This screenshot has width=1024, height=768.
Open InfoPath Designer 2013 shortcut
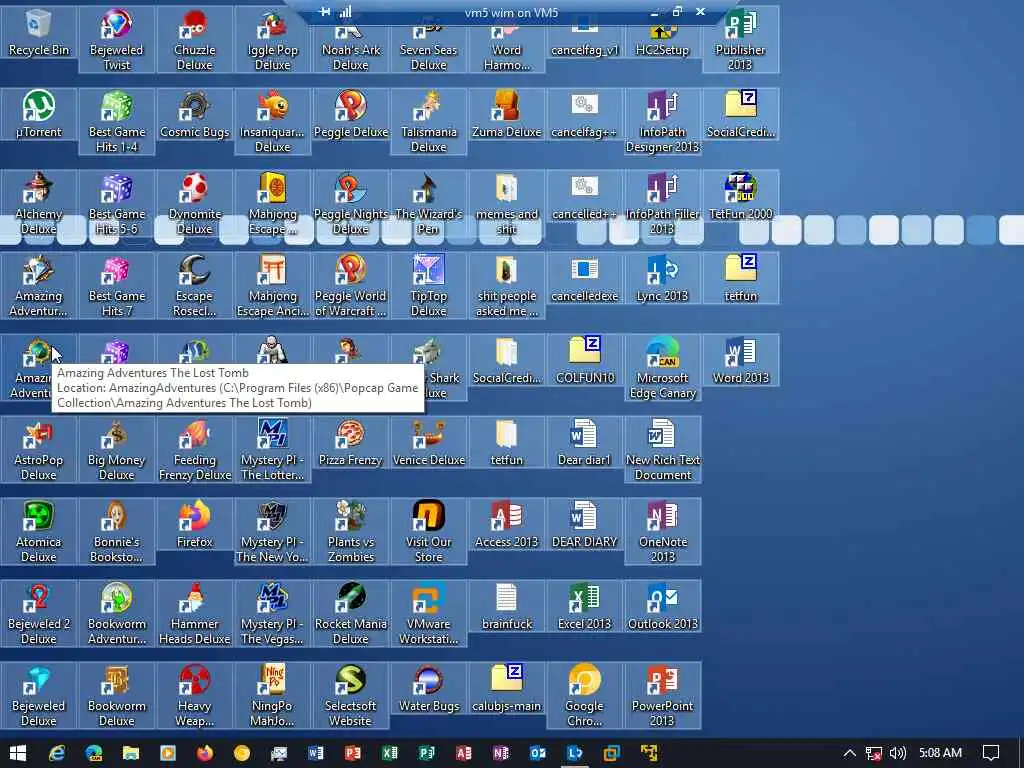coord(662,121)
